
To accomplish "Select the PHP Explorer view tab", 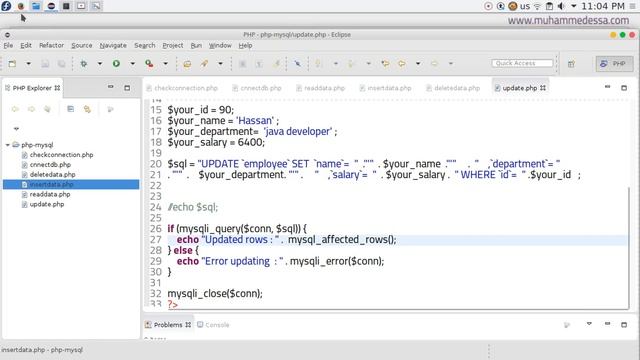I will click(32, 88).
